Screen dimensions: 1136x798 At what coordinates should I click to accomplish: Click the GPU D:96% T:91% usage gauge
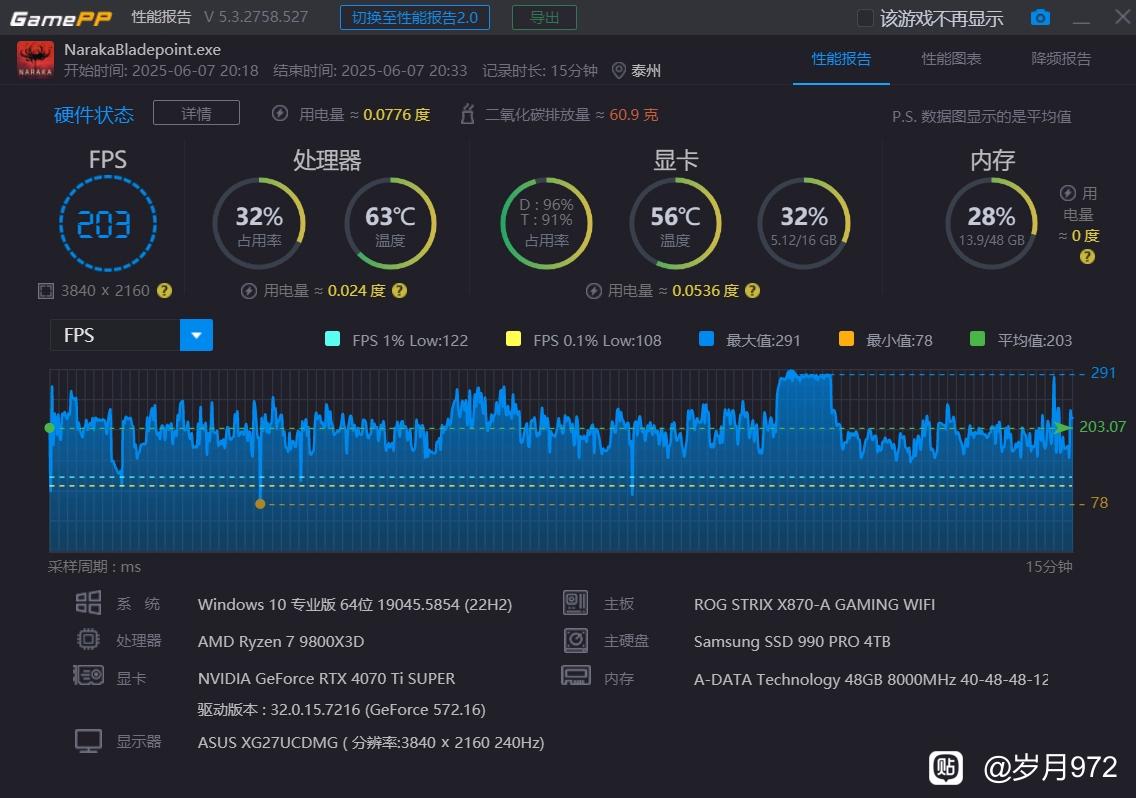click(x=546, y=224)
